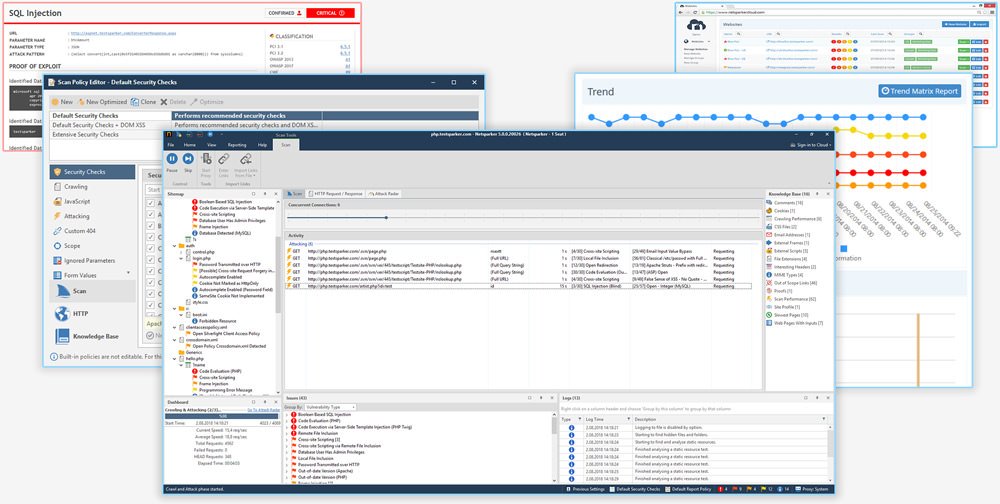Toggle the first checkbox in security checks list
The width and height of the screenshot is (1000, 504).
(x=151, y=204)
